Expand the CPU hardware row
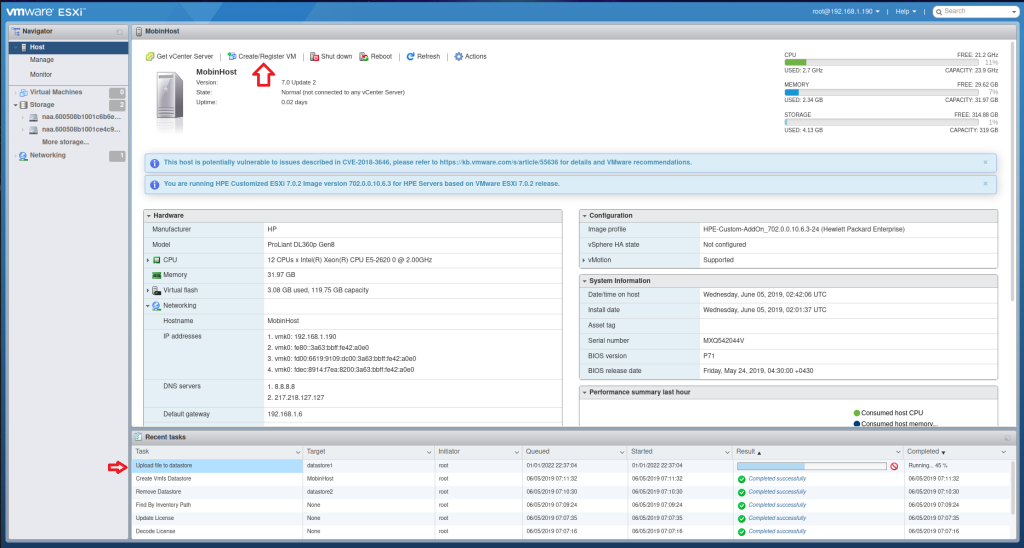The height and width of the screenshot is (548, 1024). (148, 260)
